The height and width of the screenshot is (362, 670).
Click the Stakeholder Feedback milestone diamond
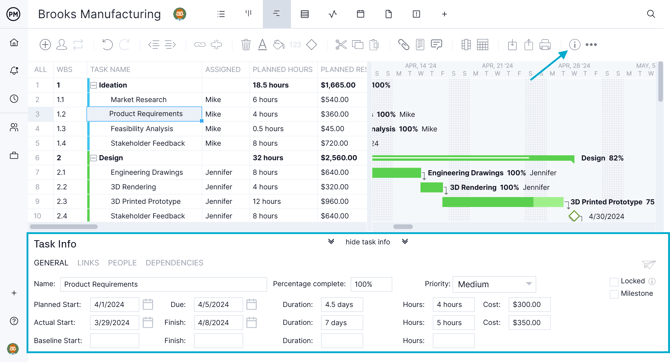pyautogui.click(x=574, y=216)
